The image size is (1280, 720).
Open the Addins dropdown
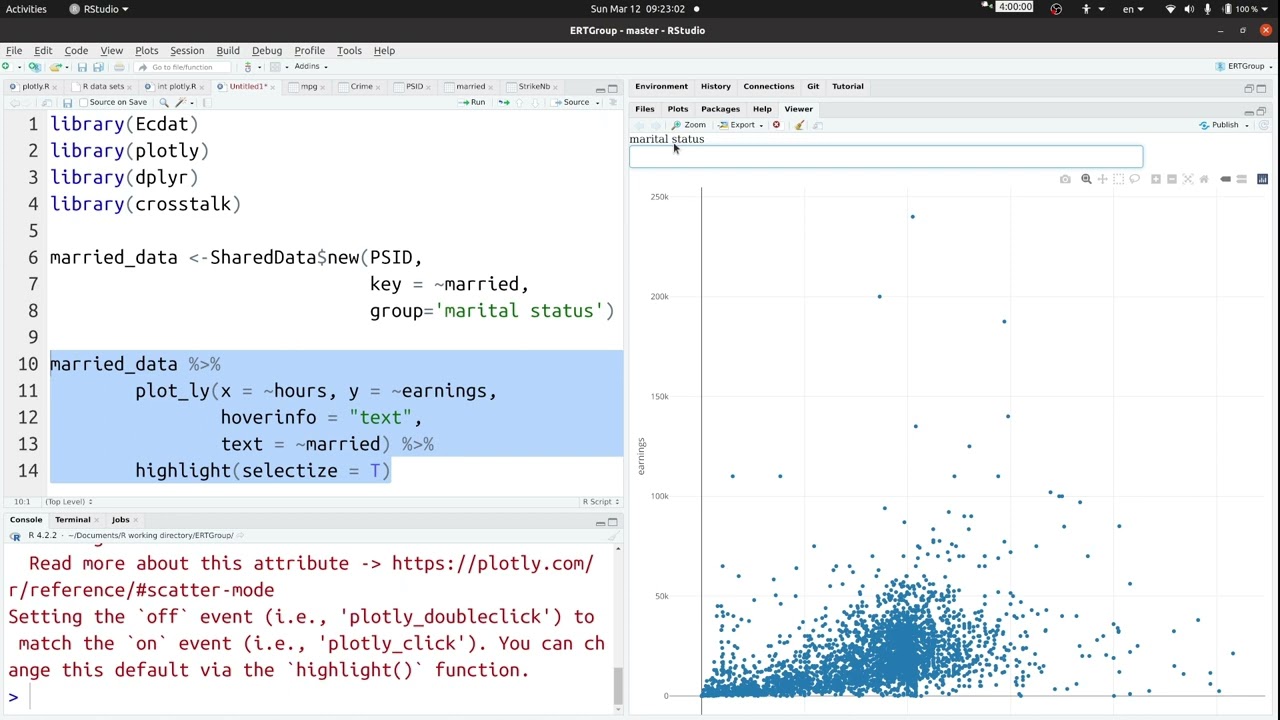(x=311, y=67)
